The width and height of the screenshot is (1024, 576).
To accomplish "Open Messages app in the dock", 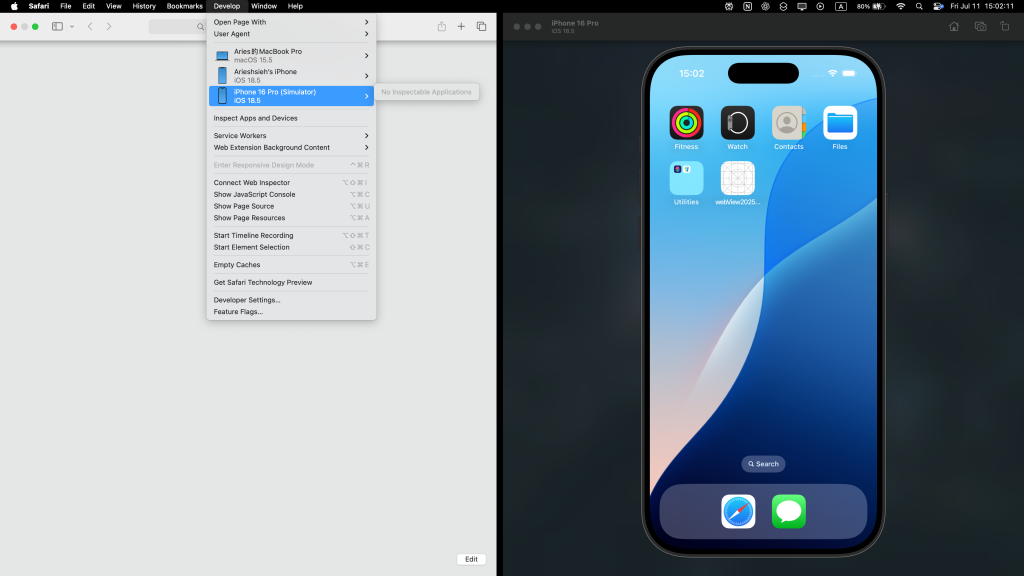I will point(789,511).
